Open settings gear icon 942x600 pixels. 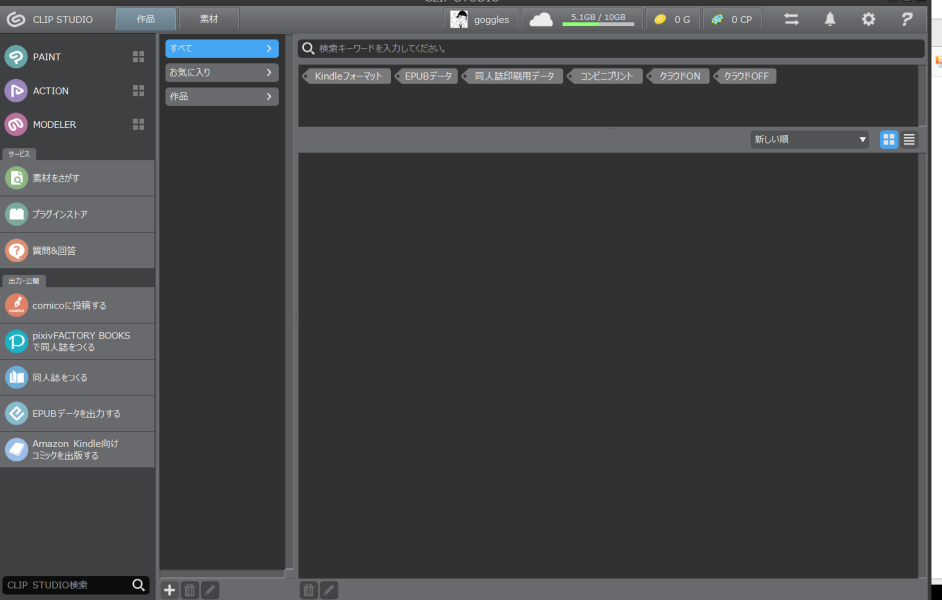(868, 19)
